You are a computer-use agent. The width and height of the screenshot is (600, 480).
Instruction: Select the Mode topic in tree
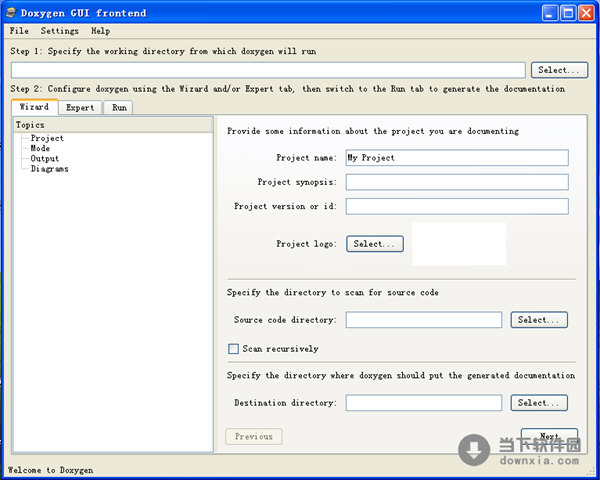[40, 148]
